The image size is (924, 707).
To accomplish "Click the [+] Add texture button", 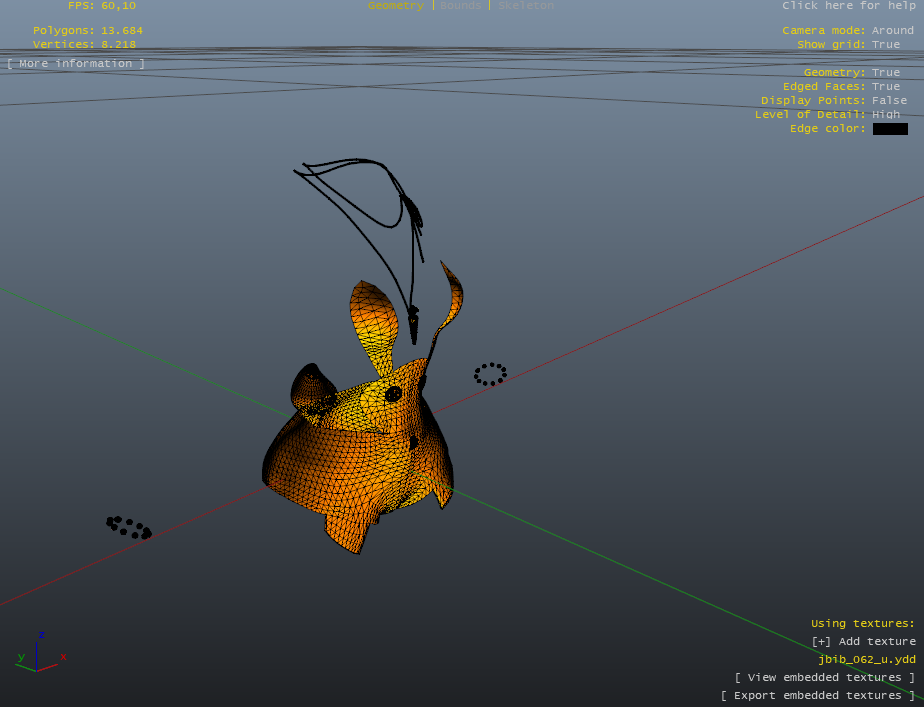I will point(863,642).
